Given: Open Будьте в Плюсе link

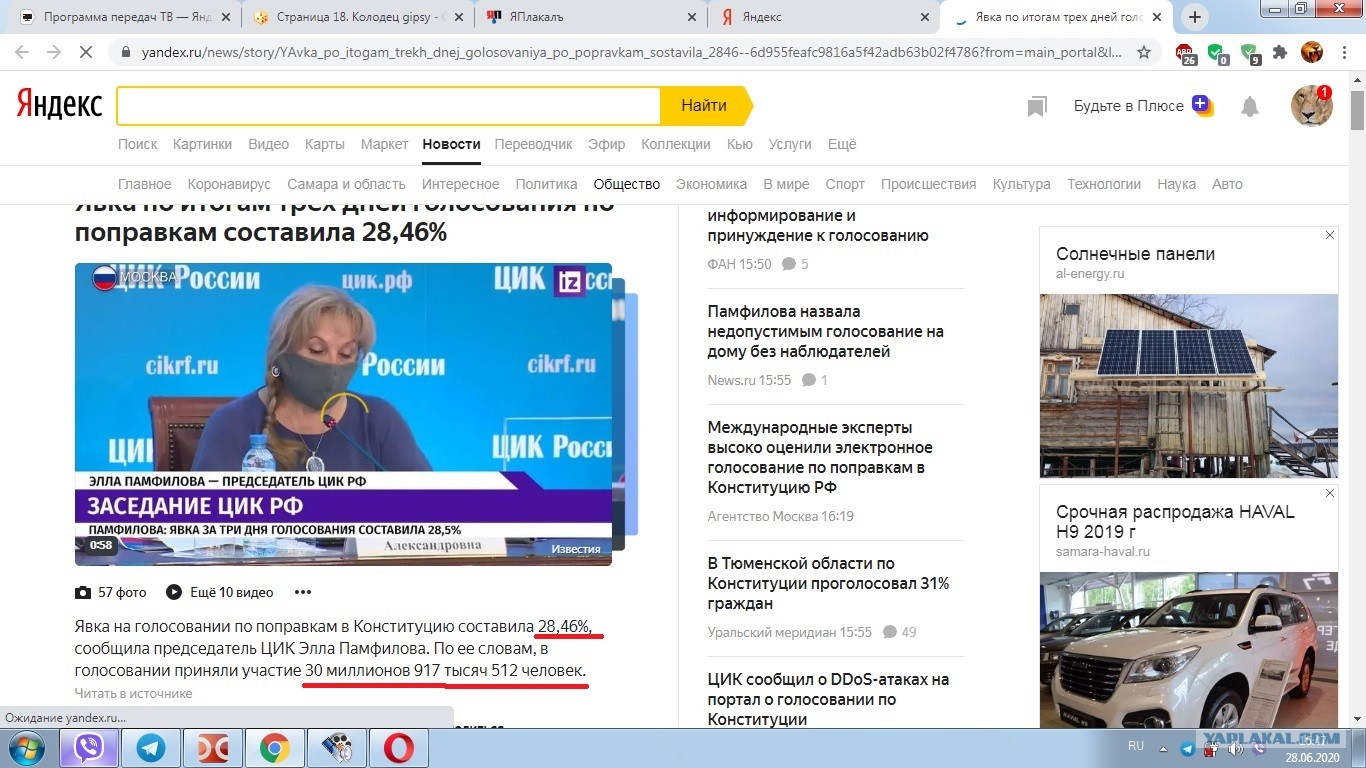Looking at the screenshot, I should click(x=1129, y=106).
